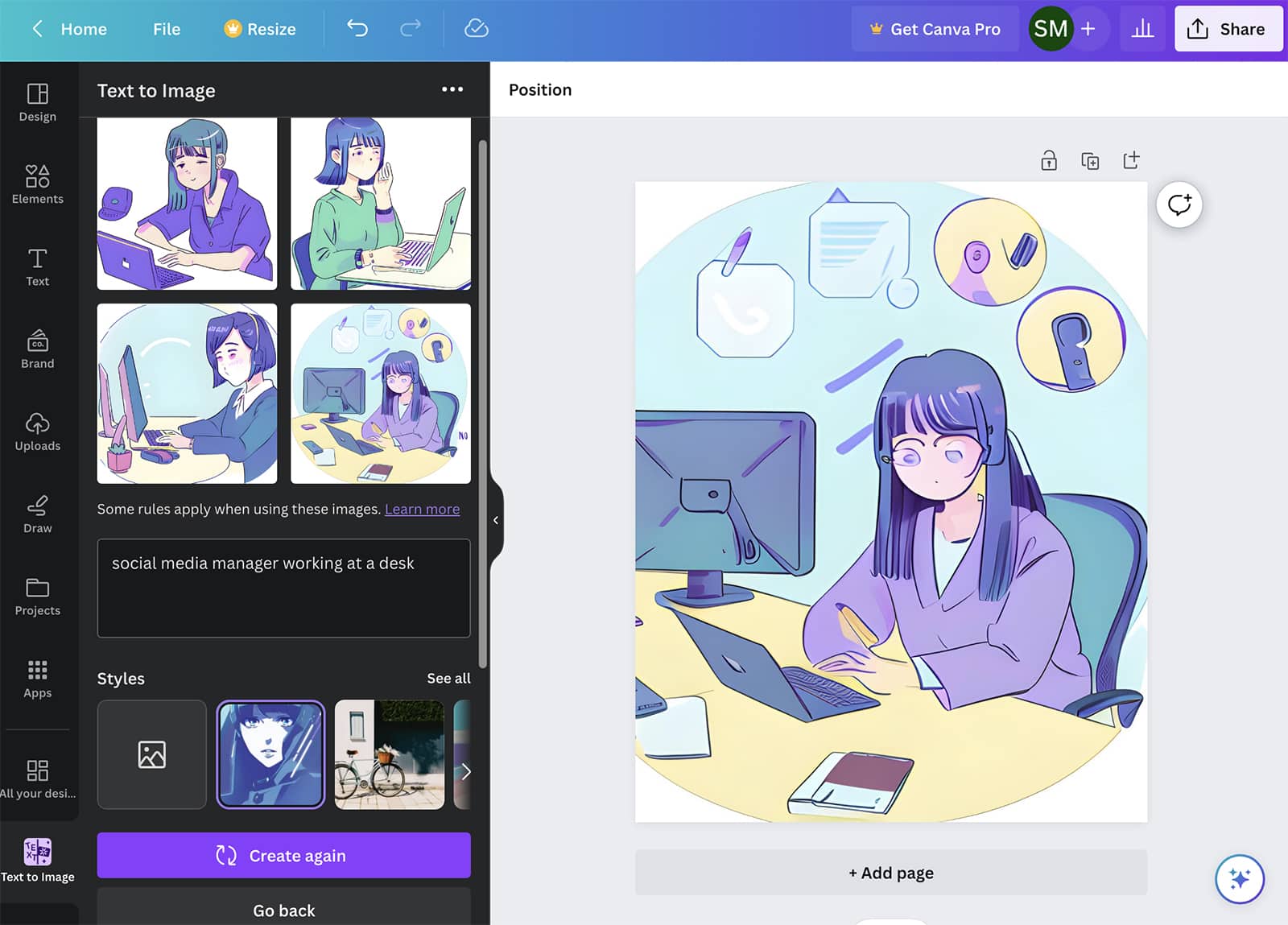Viewport: 1288px width, 925px height.
Task: Open the Brand kit panel
Action: (x=38, y=349)
